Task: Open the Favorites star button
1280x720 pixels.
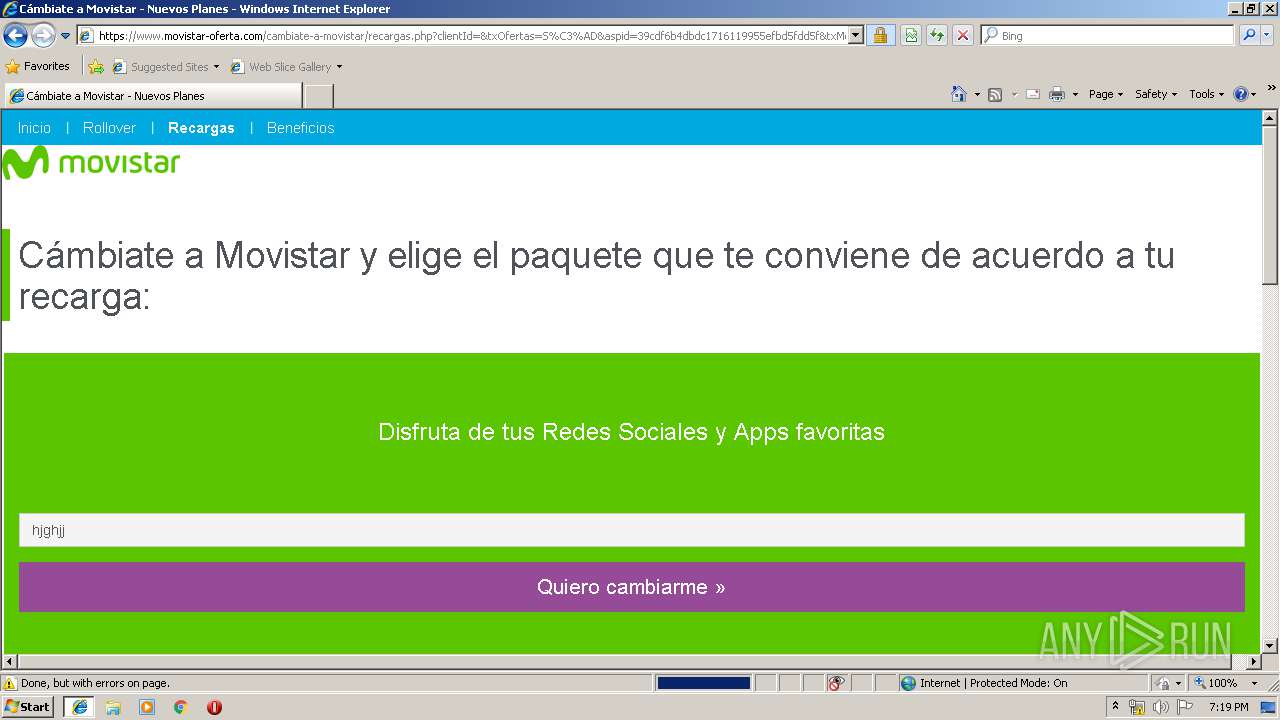Action: point(37,67)
